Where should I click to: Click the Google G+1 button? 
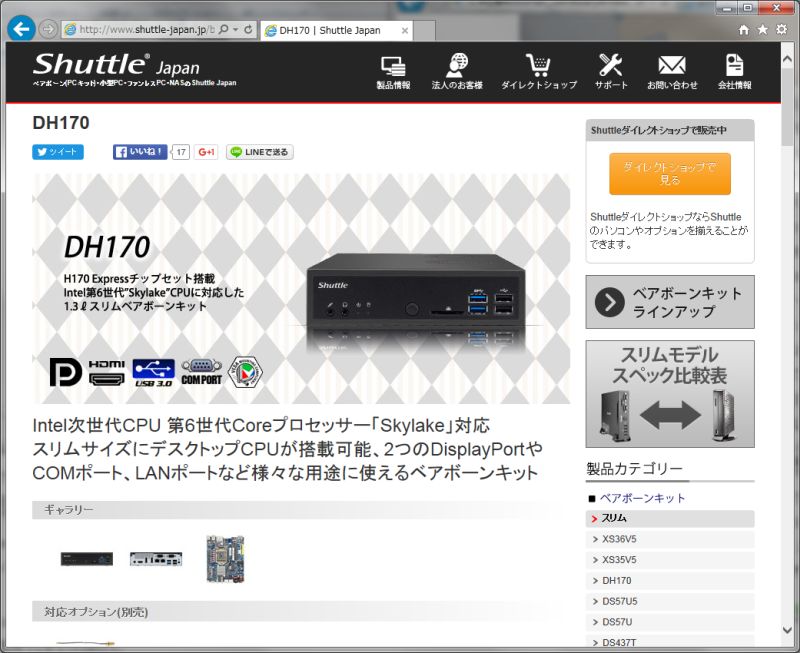pos(206,152)
